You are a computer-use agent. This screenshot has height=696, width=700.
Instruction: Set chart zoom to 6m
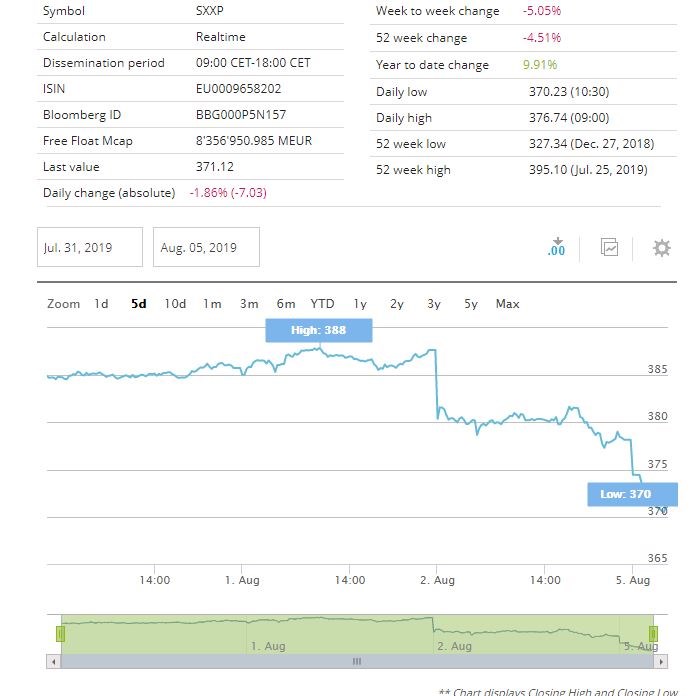click(x=286, y=304)
